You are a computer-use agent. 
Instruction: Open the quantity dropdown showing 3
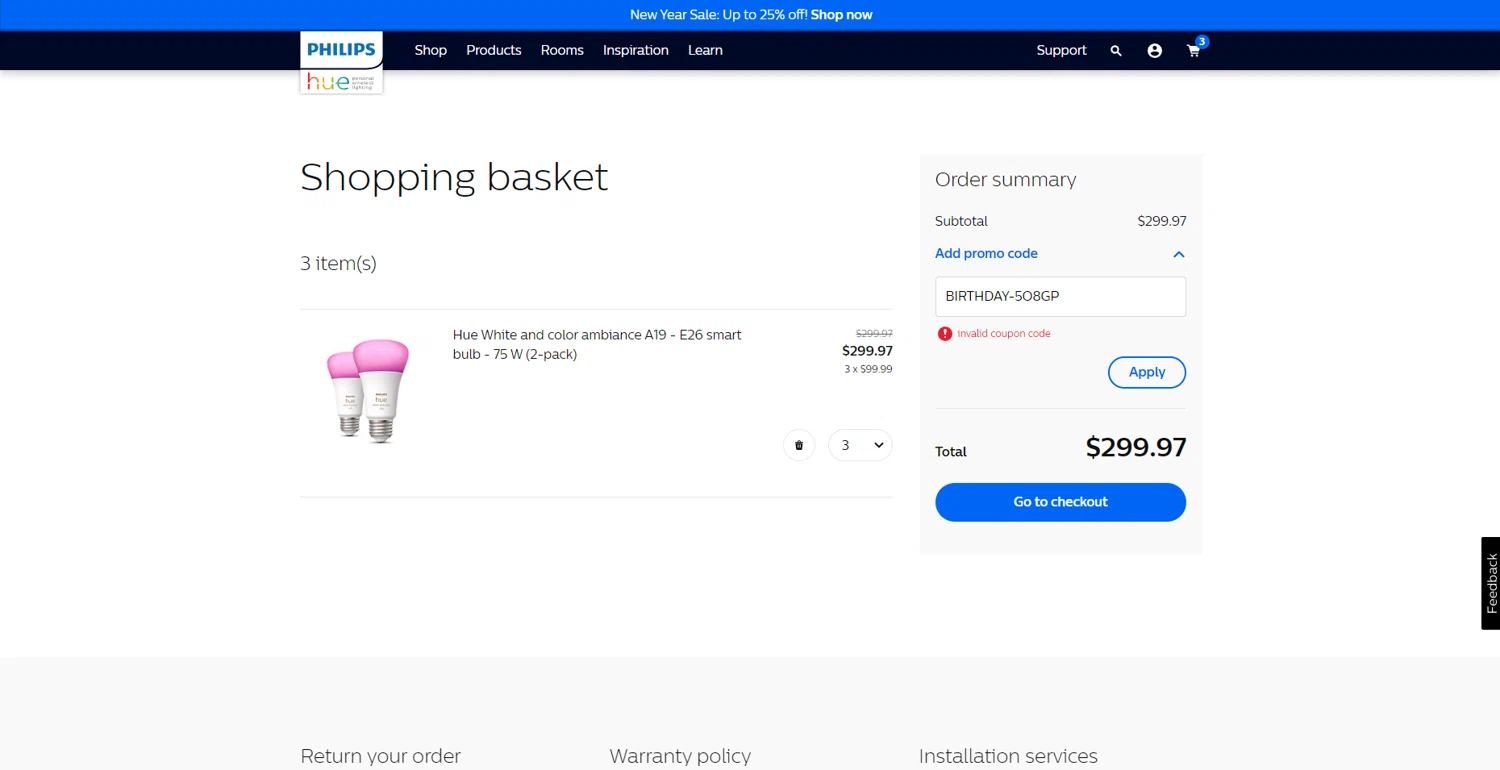[860, 445]
